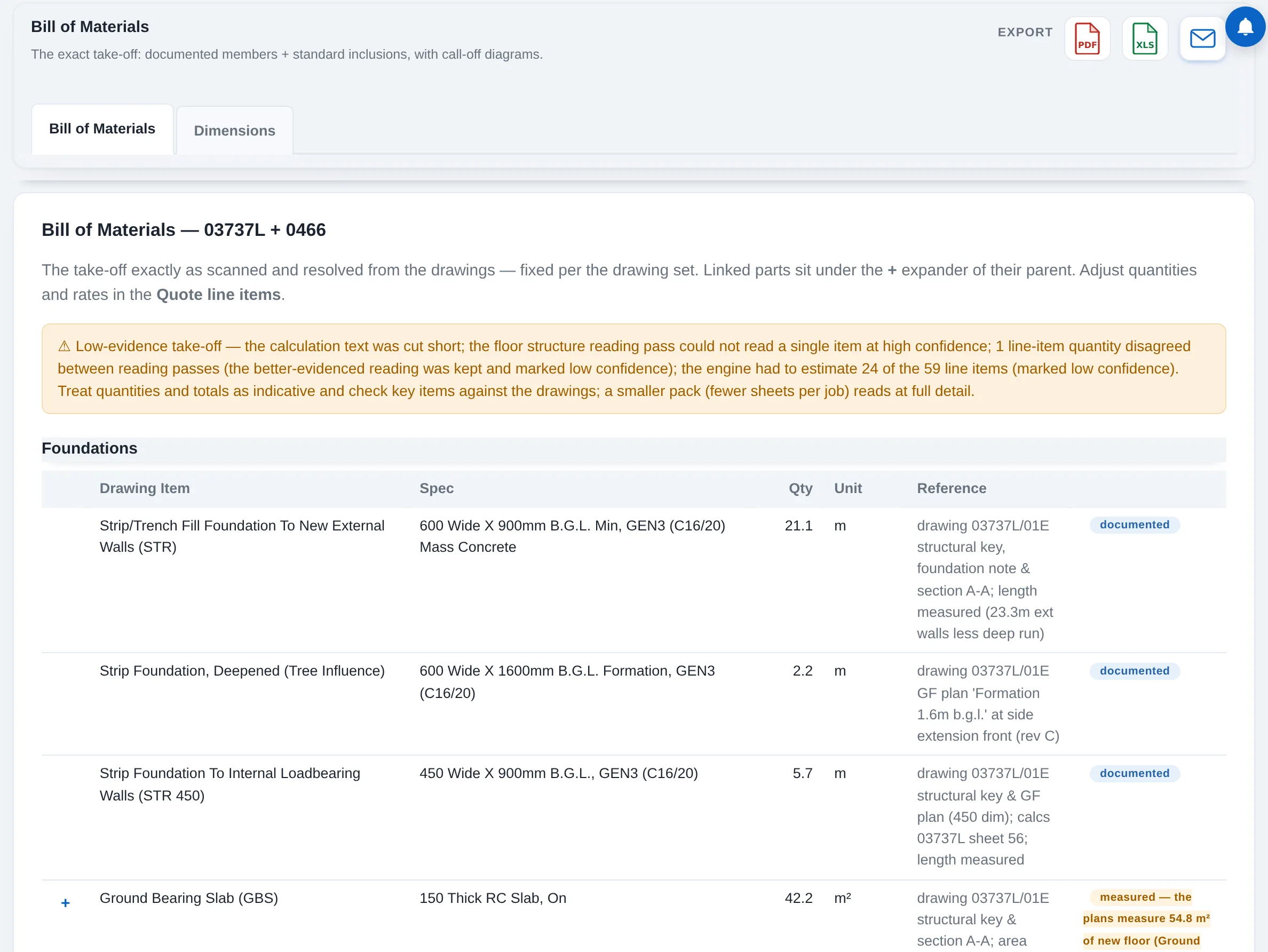Viewport: 1268px width, 952px height.
Task: Export the bill as XLS spreadsheet
Action: tap(1145, 38)
